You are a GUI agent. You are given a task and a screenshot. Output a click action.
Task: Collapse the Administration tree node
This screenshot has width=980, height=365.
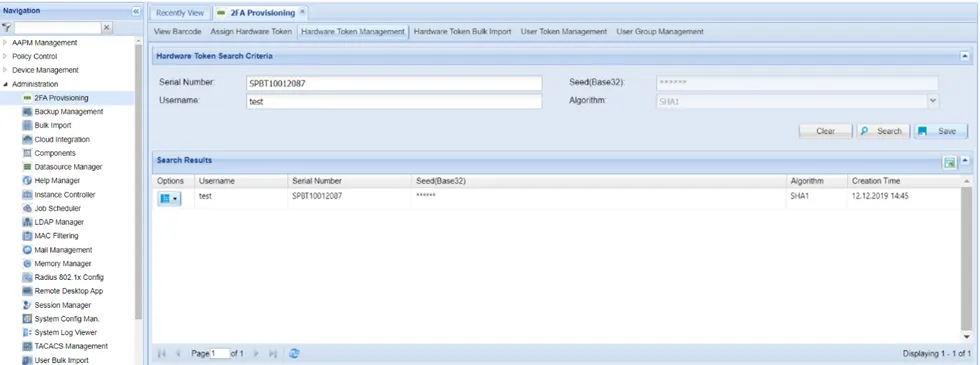[x=6, y=84]
